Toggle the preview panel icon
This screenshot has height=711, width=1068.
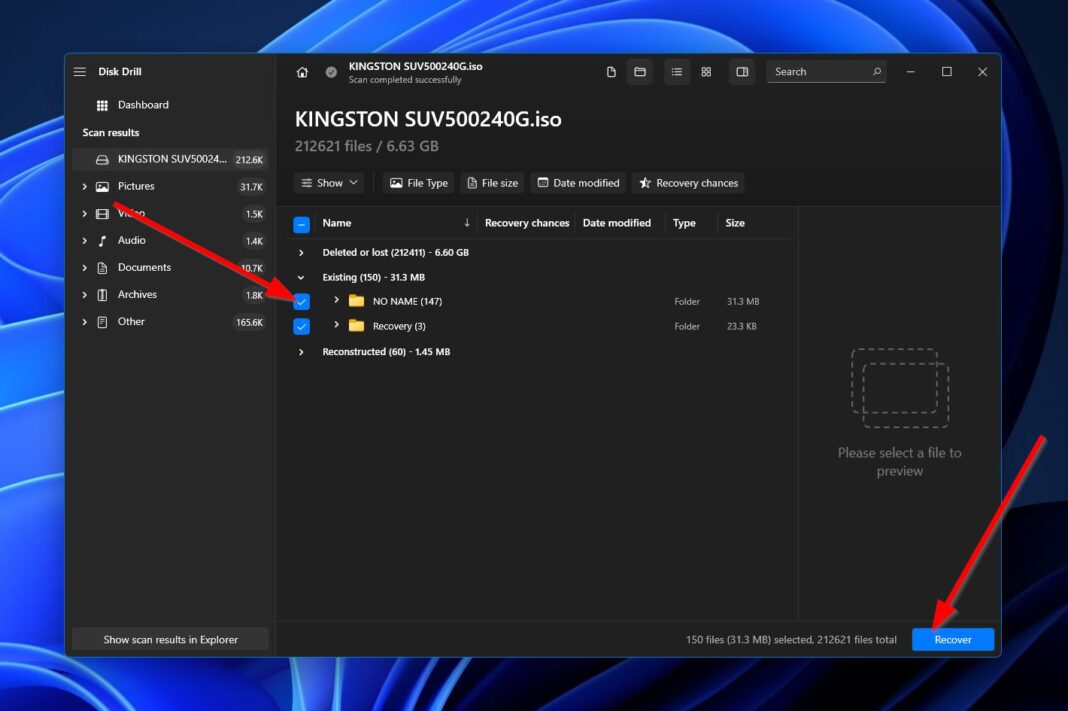(742, 71)
